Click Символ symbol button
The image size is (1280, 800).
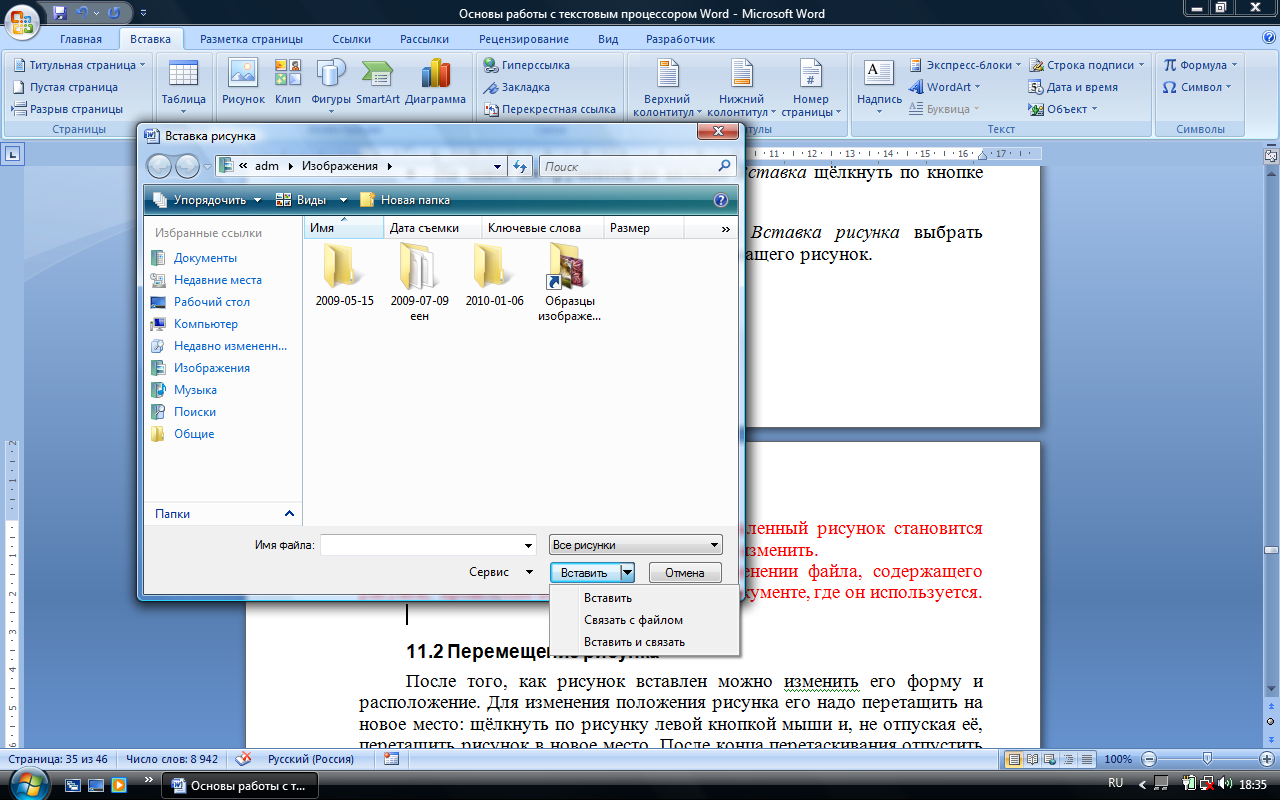point(1197,87)
